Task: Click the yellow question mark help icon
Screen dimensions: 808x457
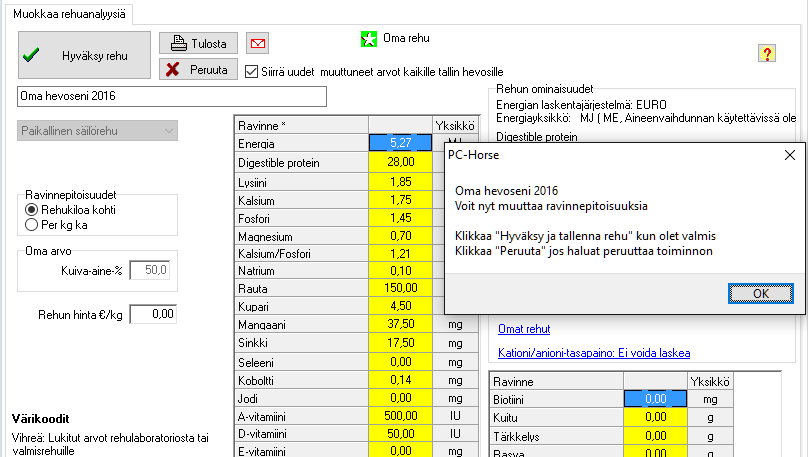Action: click(767, 53)
